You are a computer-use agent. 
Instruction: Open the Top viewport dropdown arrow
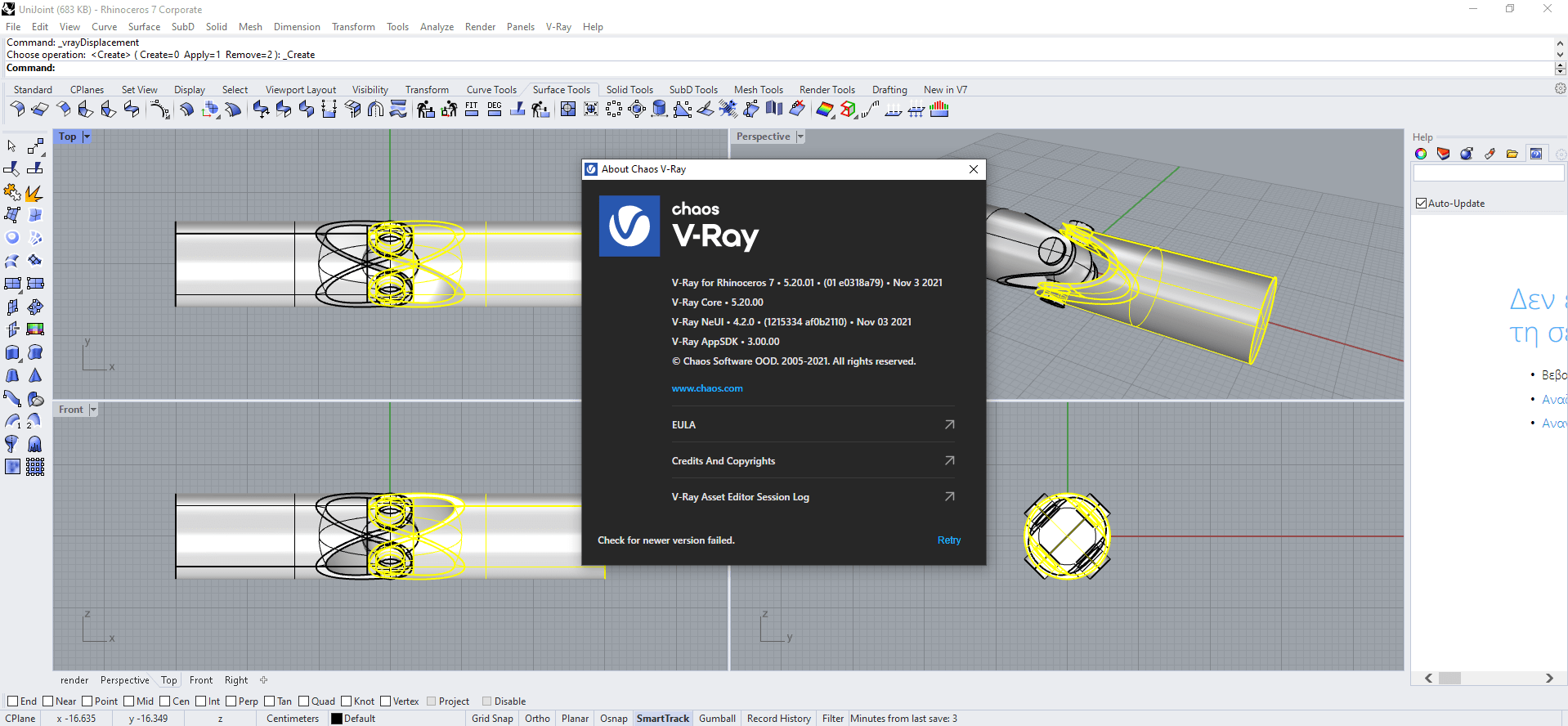pos(87,137)
